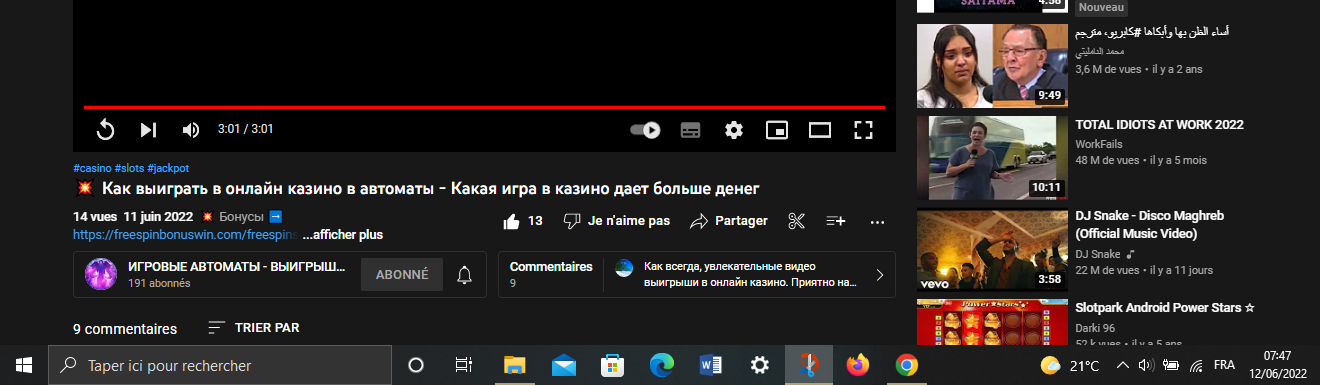Open the channel avatar of ИГРОВЫЕ АВТОМАТЫ
Screen dimensions: 1320x385
101,274
